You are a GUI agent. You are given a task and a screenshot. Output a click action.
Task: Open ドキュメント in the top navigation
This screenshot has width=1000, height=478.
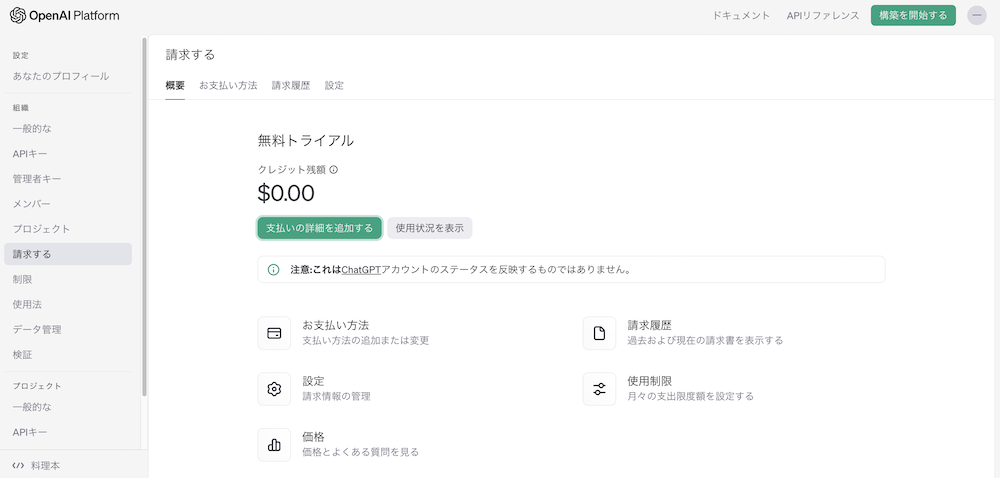741,15
